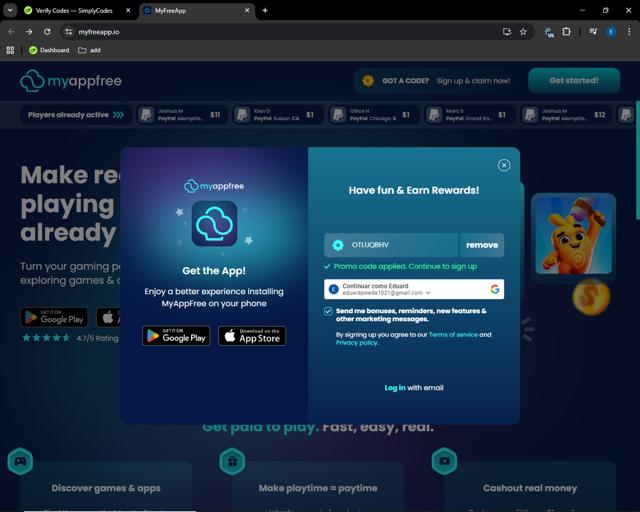View site information icon in address bar
The height and width of the screenshot is (512, 640).
point(69,32)
